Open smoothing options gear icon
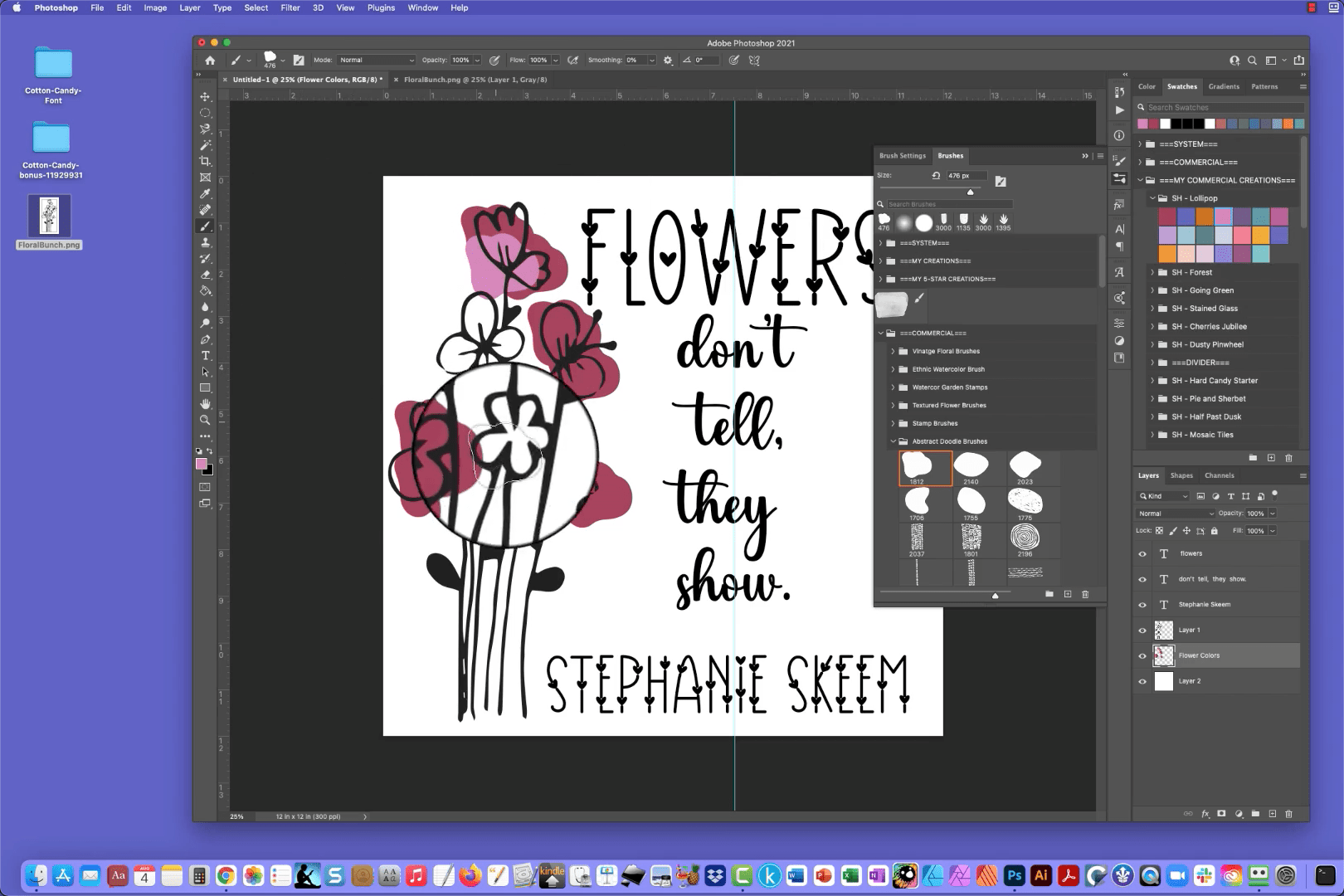 [668, 61]
